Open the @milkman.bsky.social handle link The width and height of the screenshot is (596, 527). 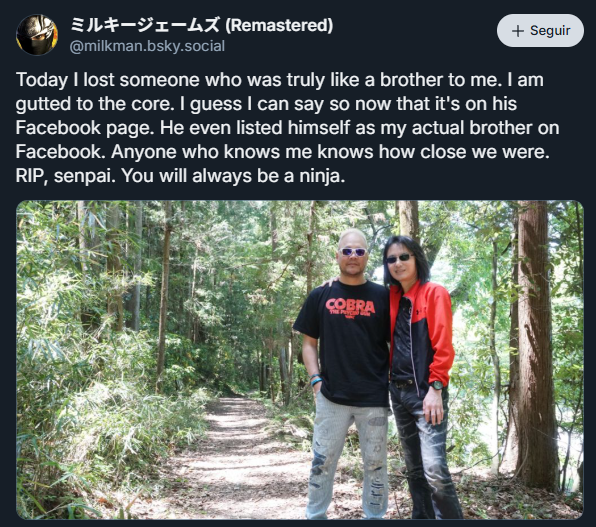pyautogui.click(x=147, y=46)
